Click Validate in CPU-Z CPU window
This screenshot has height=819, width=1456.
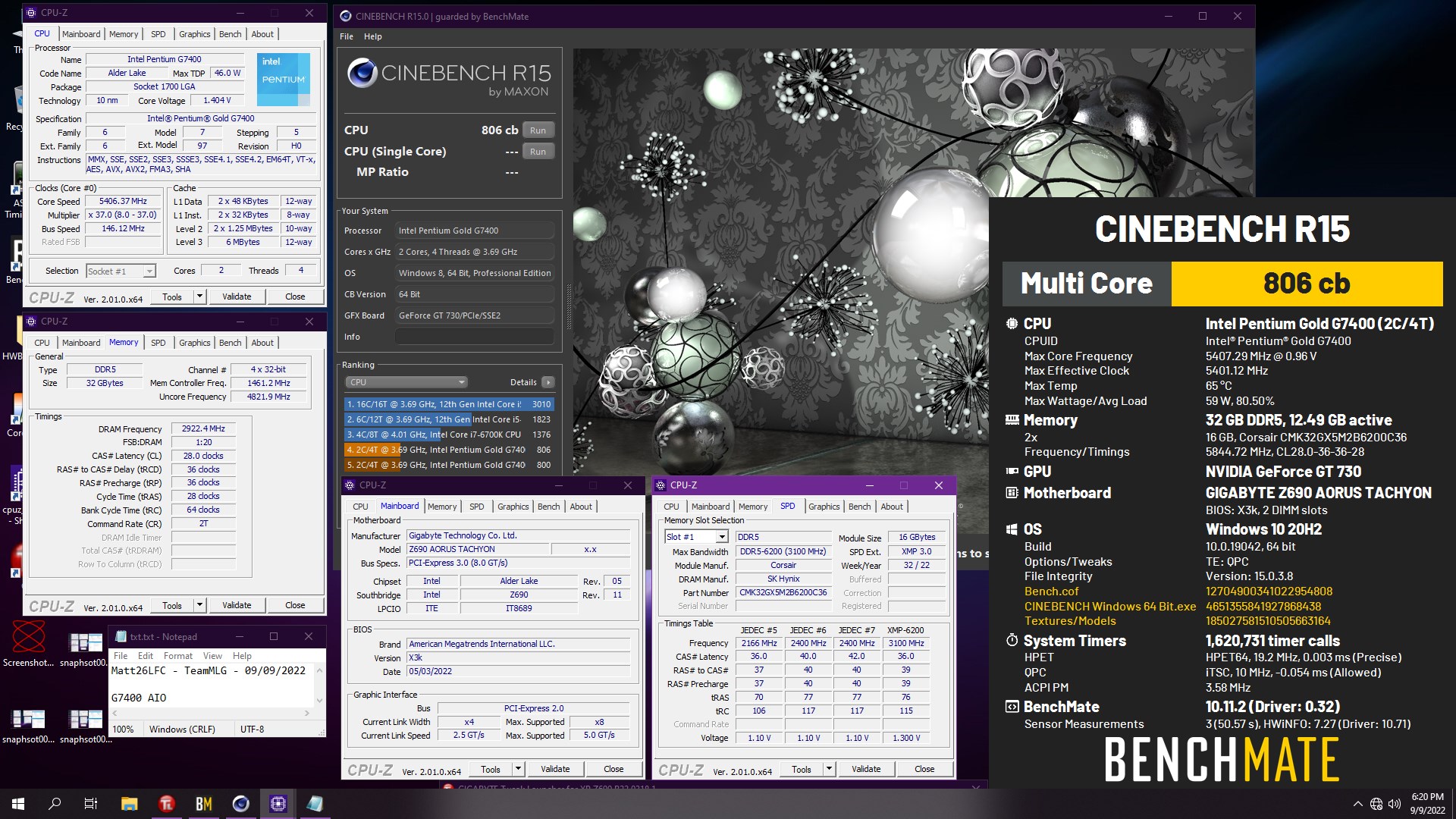pyautogui.click(x=237, y=297)
